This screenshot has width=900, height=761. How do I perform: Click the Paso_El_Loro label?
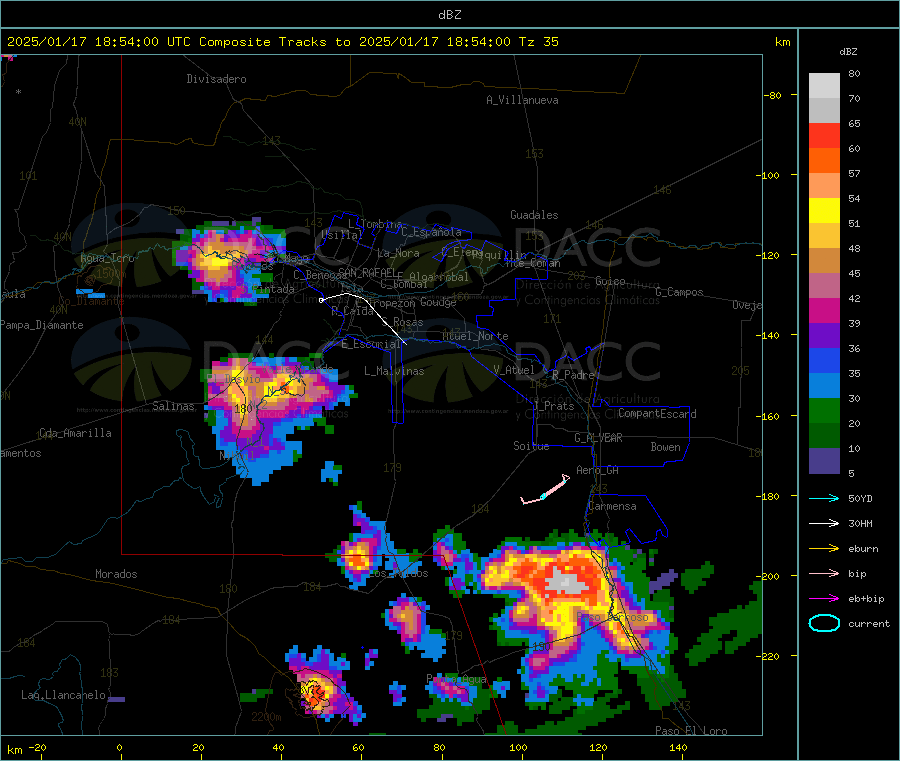point(691,731)
